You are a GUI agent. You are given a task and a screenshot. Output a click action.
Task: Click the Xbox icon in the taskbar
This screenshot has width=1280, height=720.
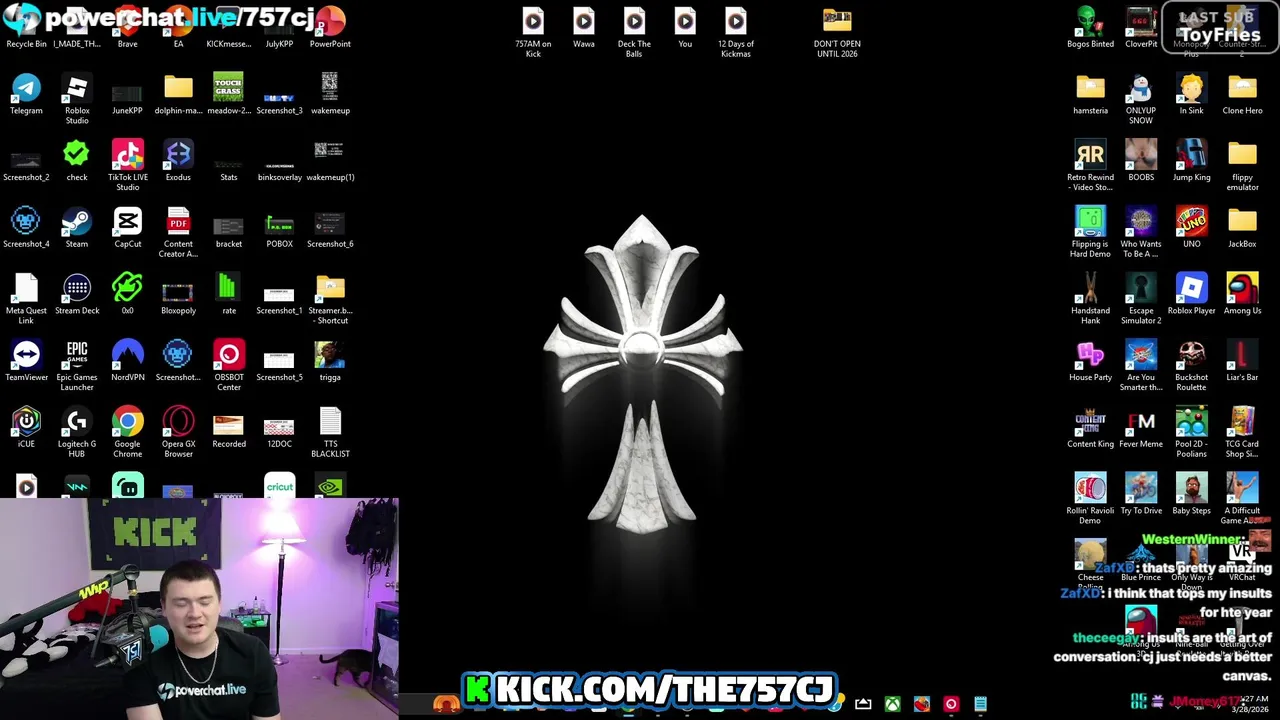pyautogui.click(x=892, y=704)
